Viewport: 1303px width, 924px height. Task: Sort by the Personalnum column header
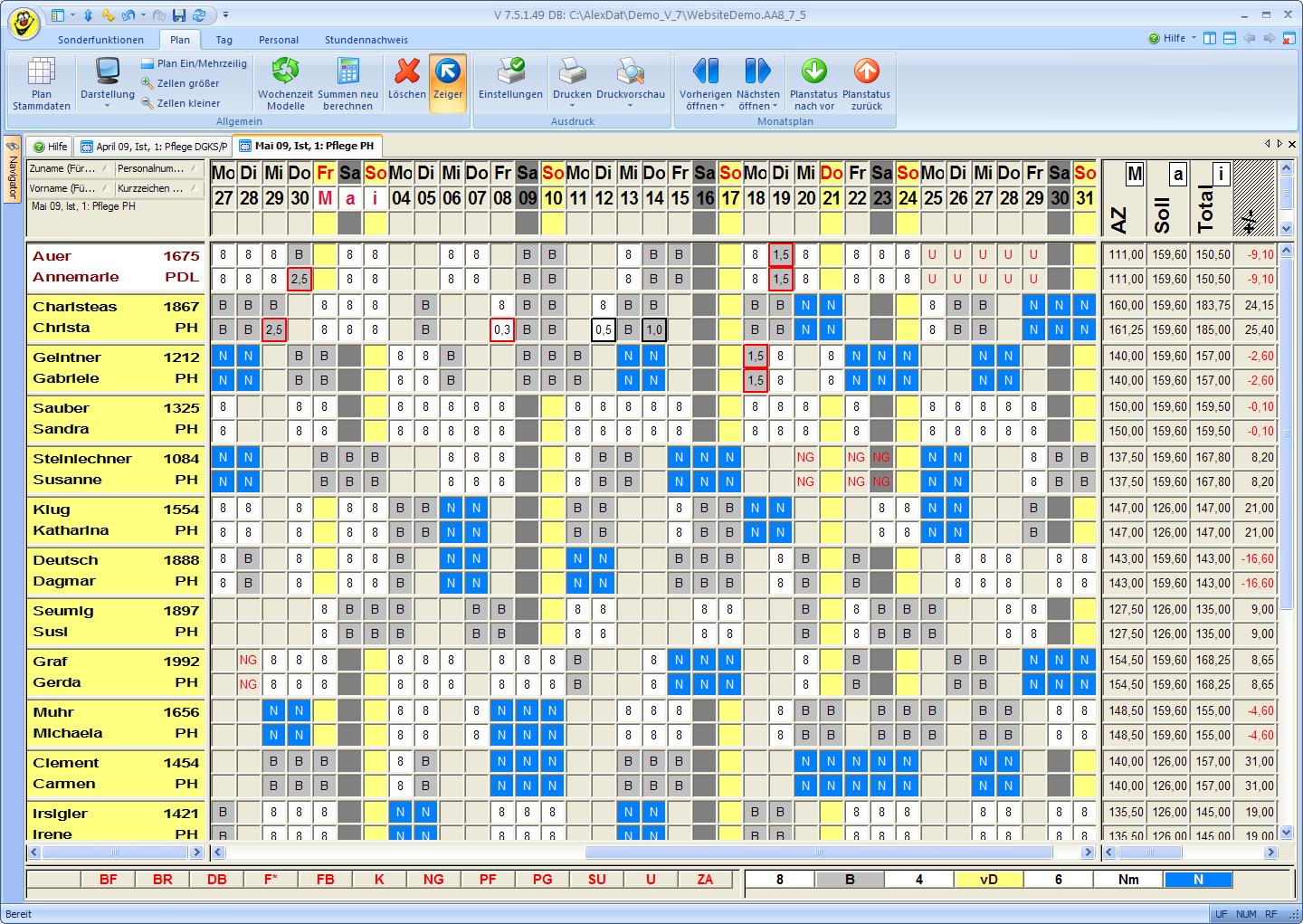(x=159, y=168)
